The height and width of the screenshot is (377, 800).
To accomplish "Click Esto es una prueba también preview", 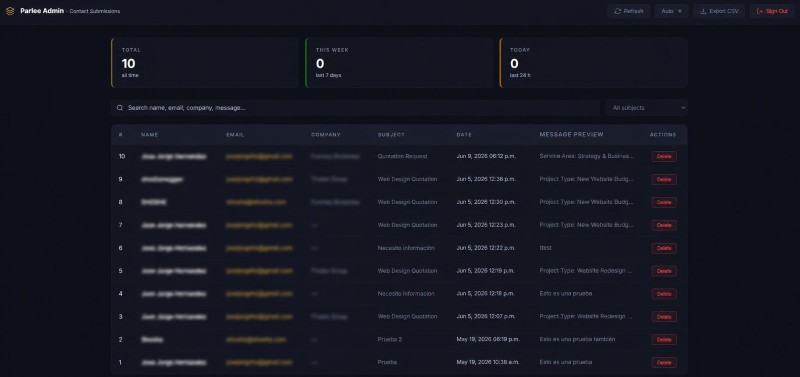I will click(x=577, y=339).
